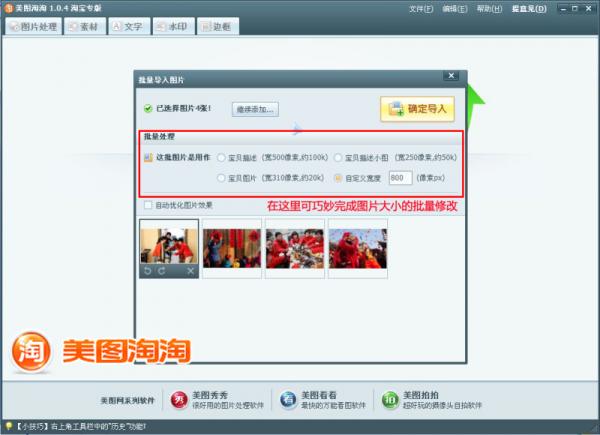This screenshot has height=435, width=600.
Task: Select 自定义宽度 radio option
Action: (338, 178)
